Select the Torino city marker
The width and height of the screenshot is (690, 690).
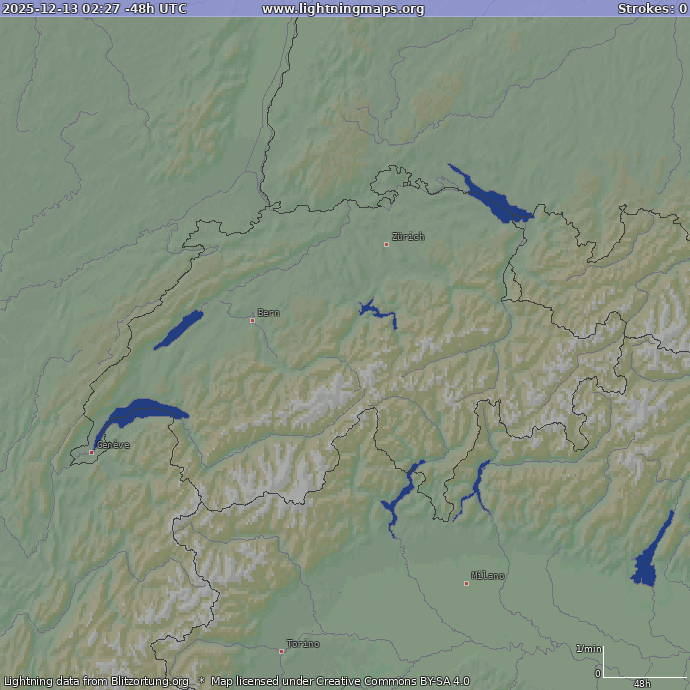point(282,651)
